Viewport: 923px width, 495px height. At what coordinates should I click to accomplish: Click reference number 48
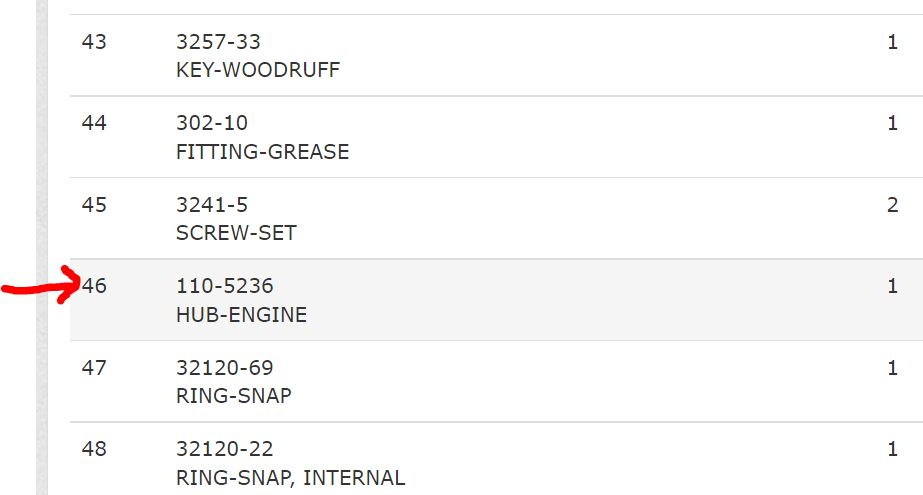94,449
